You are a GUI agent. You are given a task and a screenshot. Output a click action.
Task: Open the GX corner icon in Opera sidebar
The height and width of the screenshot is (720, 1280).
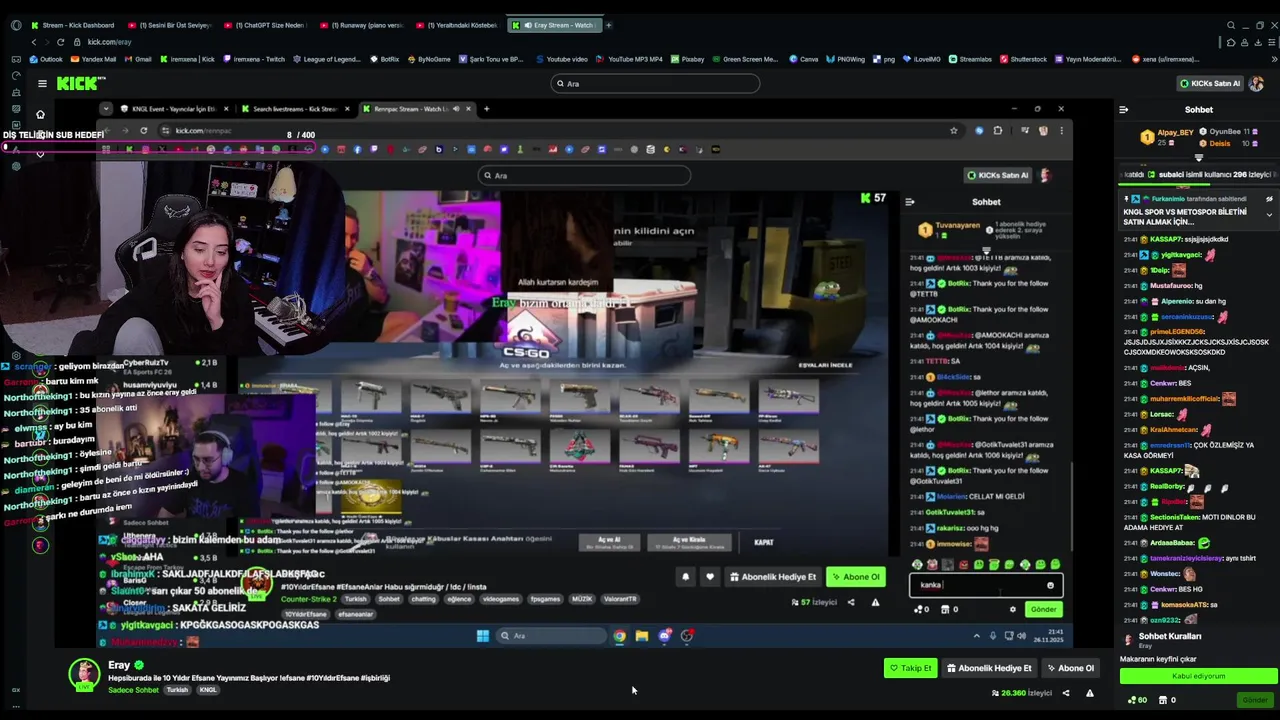tap(16, 689)
